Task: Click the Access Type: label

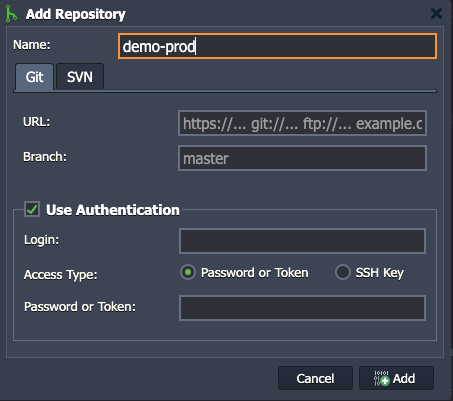Action: [x=60, y=275]
